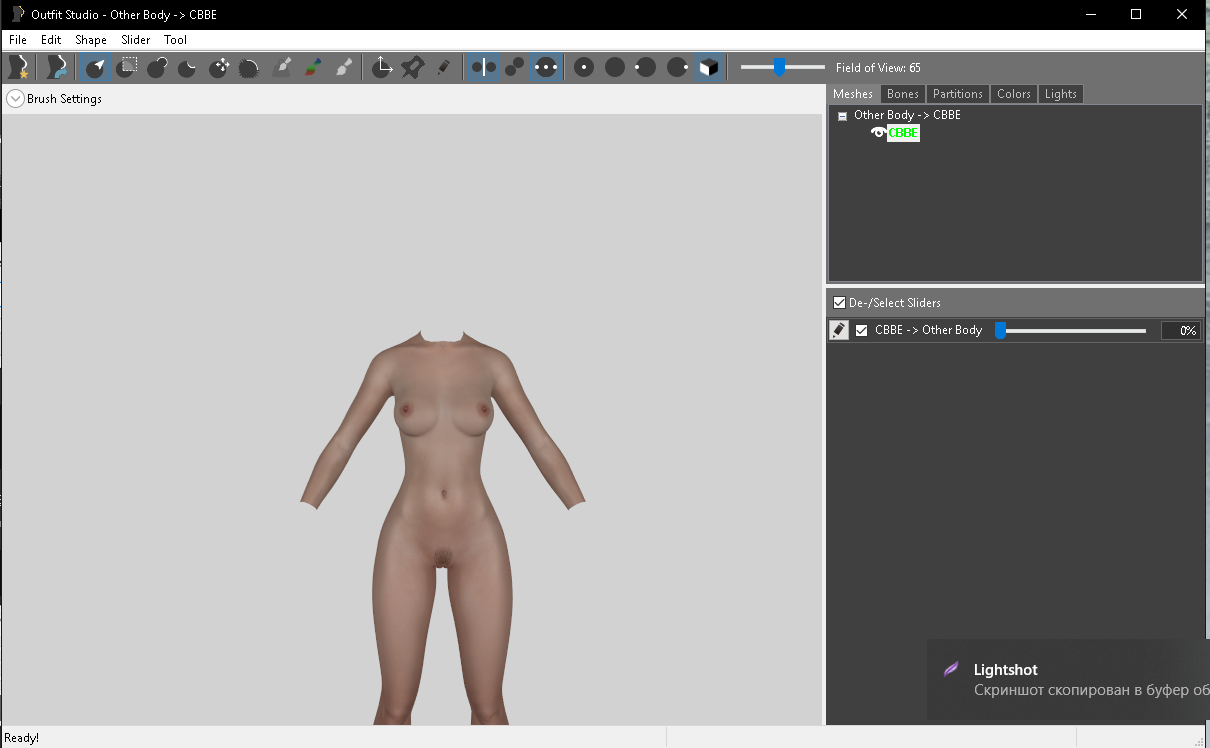
Task: Switch to the Bones tab
Action: (902, 94)
